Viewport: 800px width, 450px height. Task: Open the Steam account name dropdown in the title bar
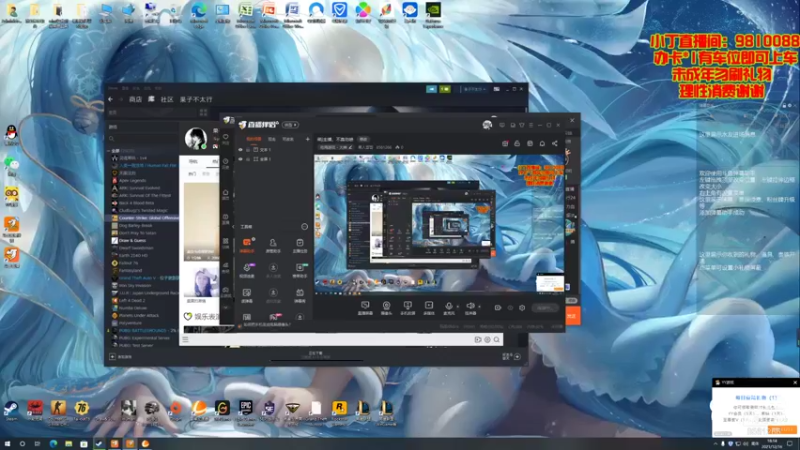pyautogui.click(x=474, y=89)
